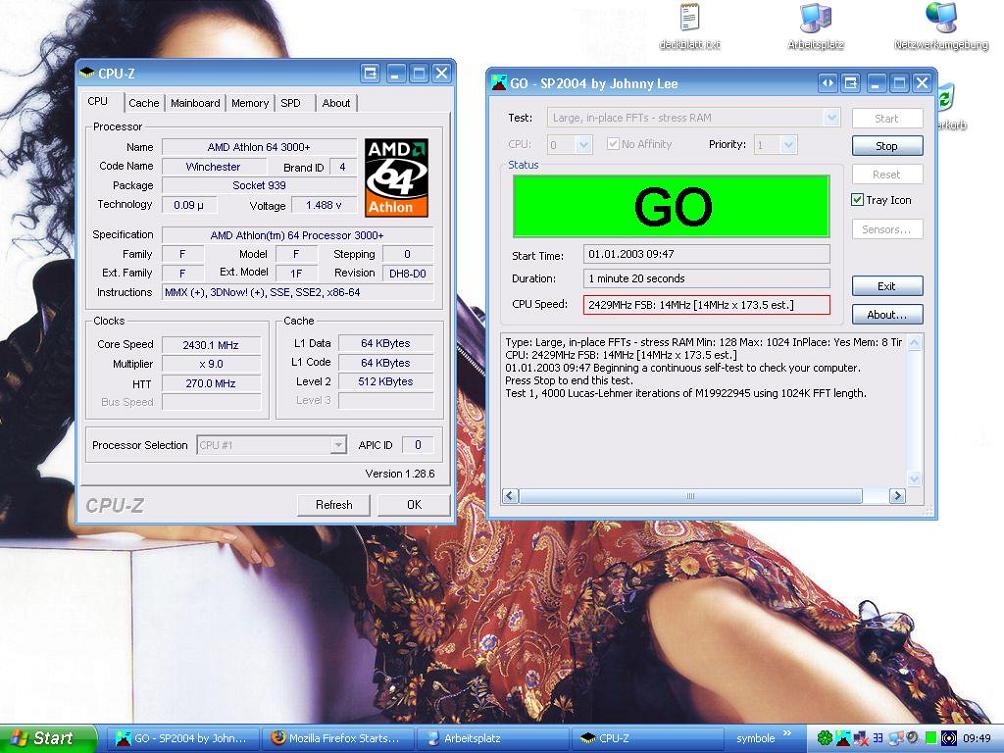Click the log's left scroll arrow

pos(510,496)
